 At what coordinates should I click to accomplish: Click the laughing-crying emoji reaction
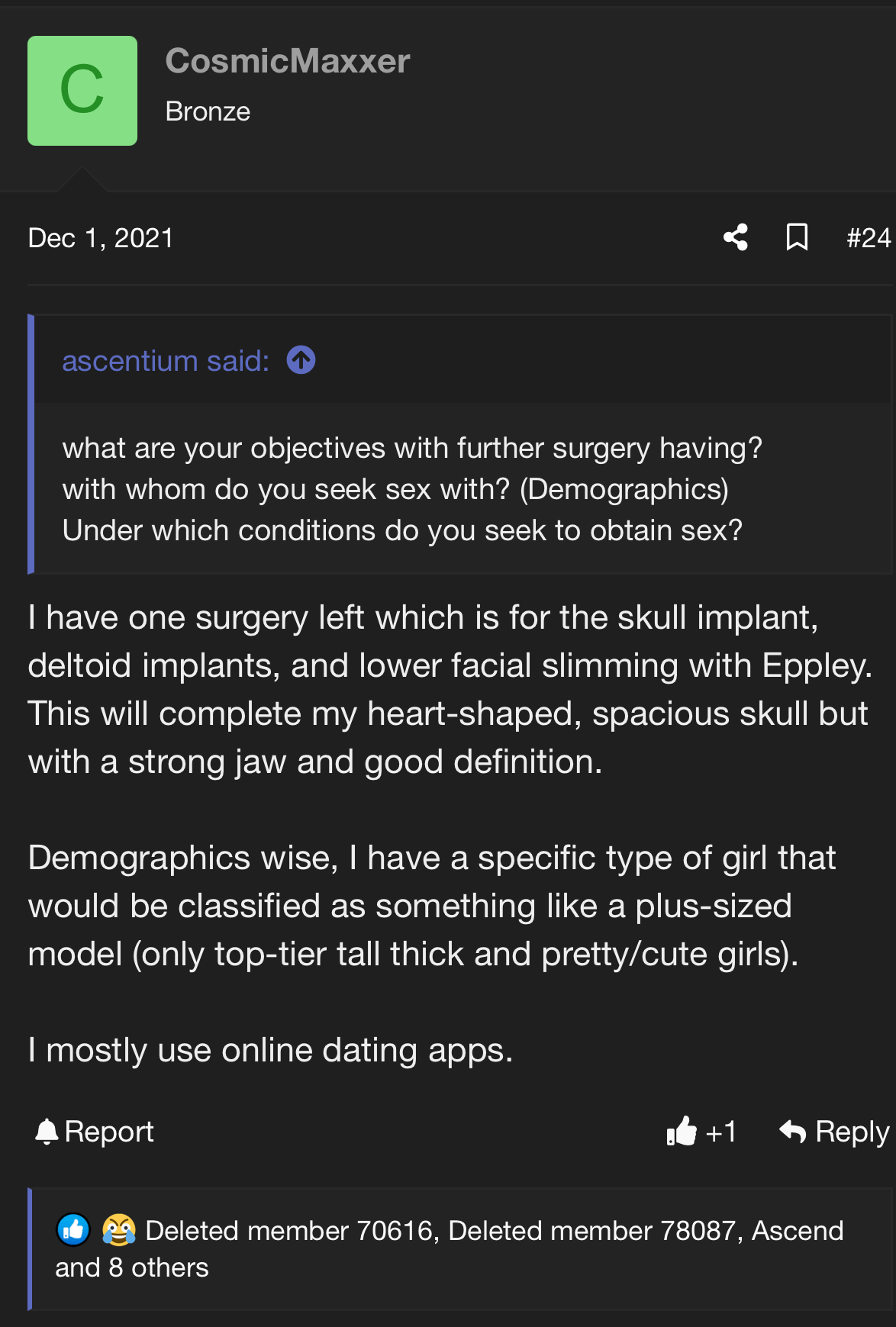pyautogui.click(x=119, y=1229)
